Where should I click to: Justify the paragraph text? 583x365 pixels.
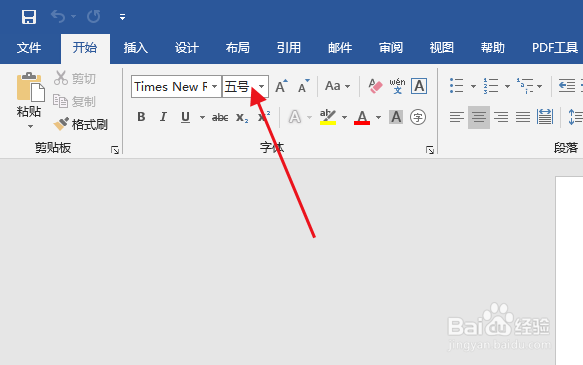coord(523,117)
